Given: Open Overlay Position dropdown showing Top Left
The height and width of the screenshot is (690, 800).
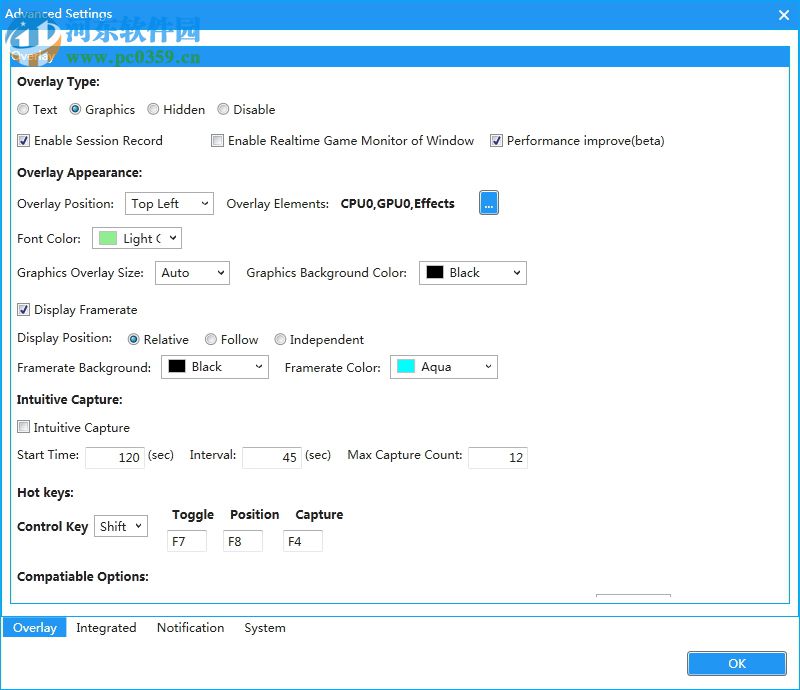Looking at the screenshot, I should coord(169,203).
